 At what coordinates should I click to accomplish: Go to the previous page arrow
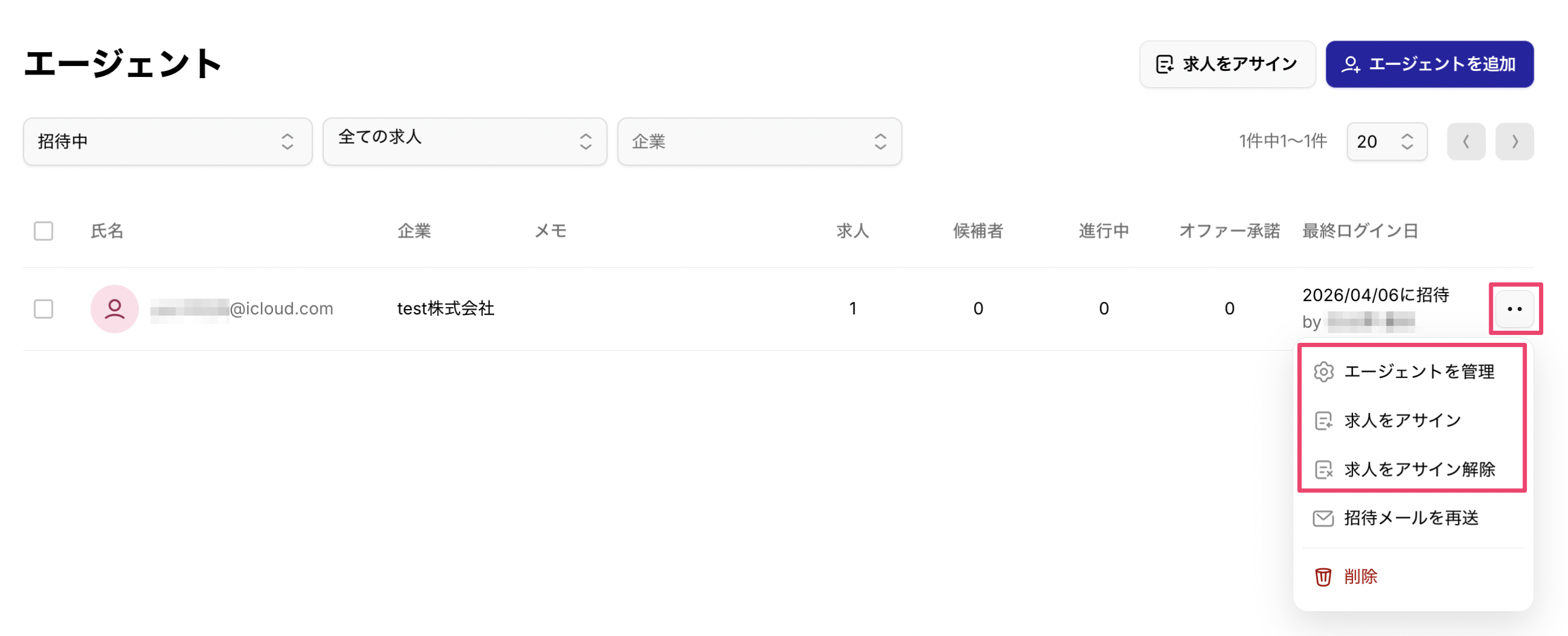1466,142
